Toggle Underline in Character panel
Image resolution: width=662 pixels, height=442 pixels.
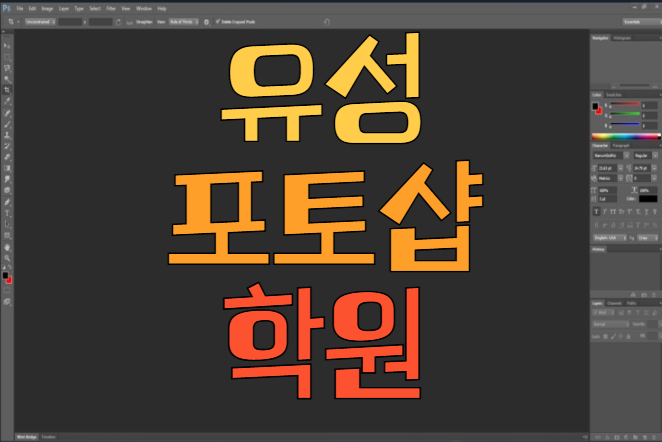[x=646, y=212]
